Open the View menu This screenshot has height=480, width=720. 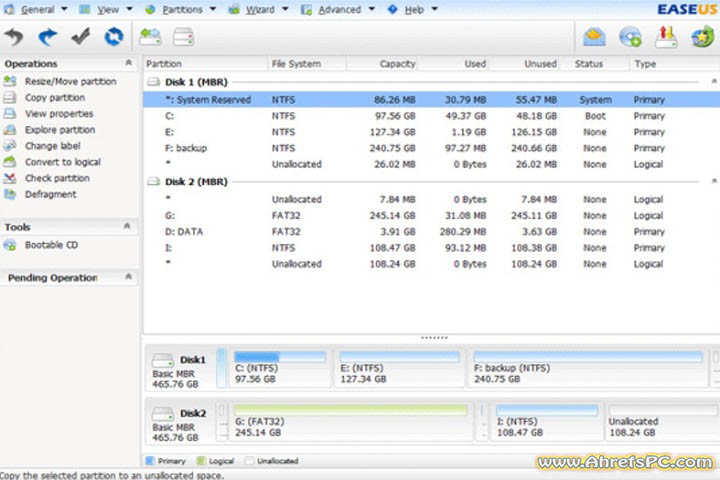[x=106, y=9]
